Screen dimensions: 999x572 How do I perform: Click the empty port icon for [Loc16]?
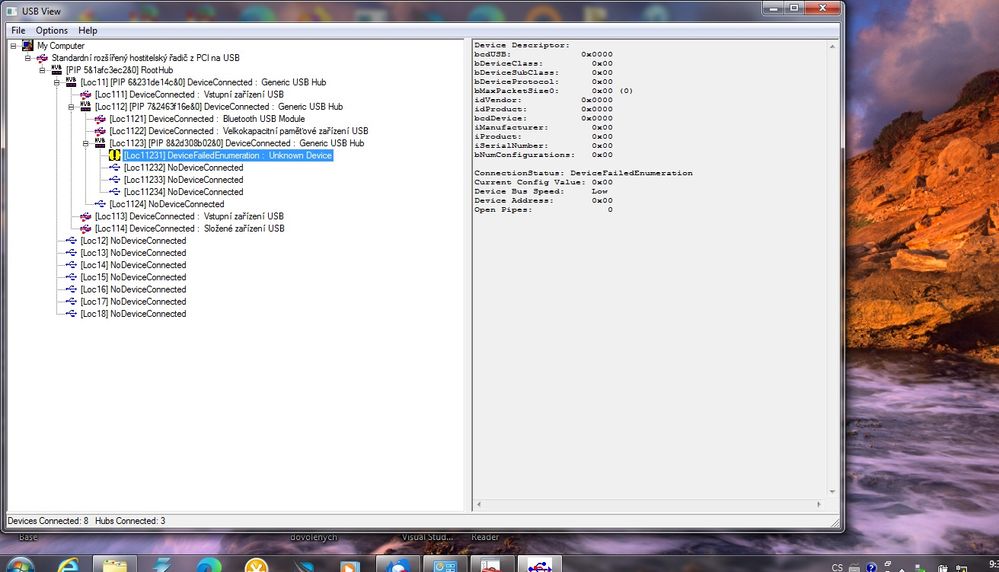(71, 289)
